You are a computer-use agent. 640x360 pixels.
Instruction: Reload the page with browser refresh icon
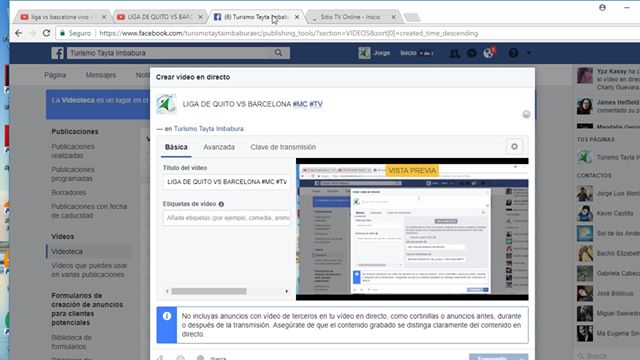tap(46, 33)
